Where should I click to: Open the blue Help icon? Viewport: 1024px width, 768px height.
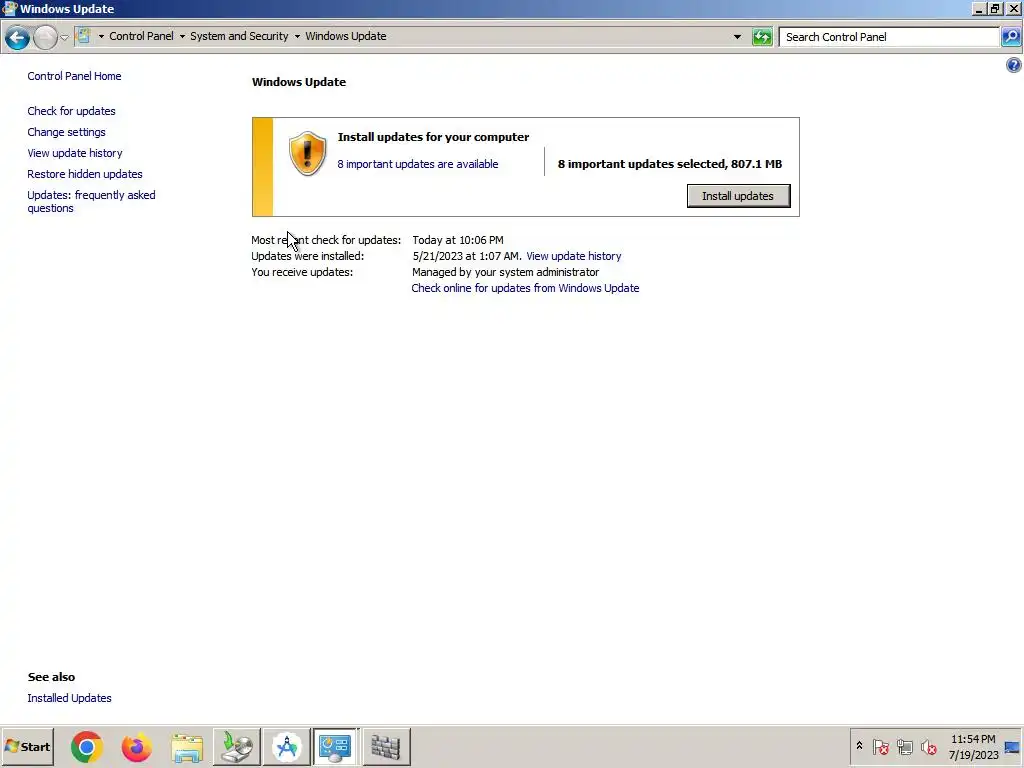coord(1014,65)
